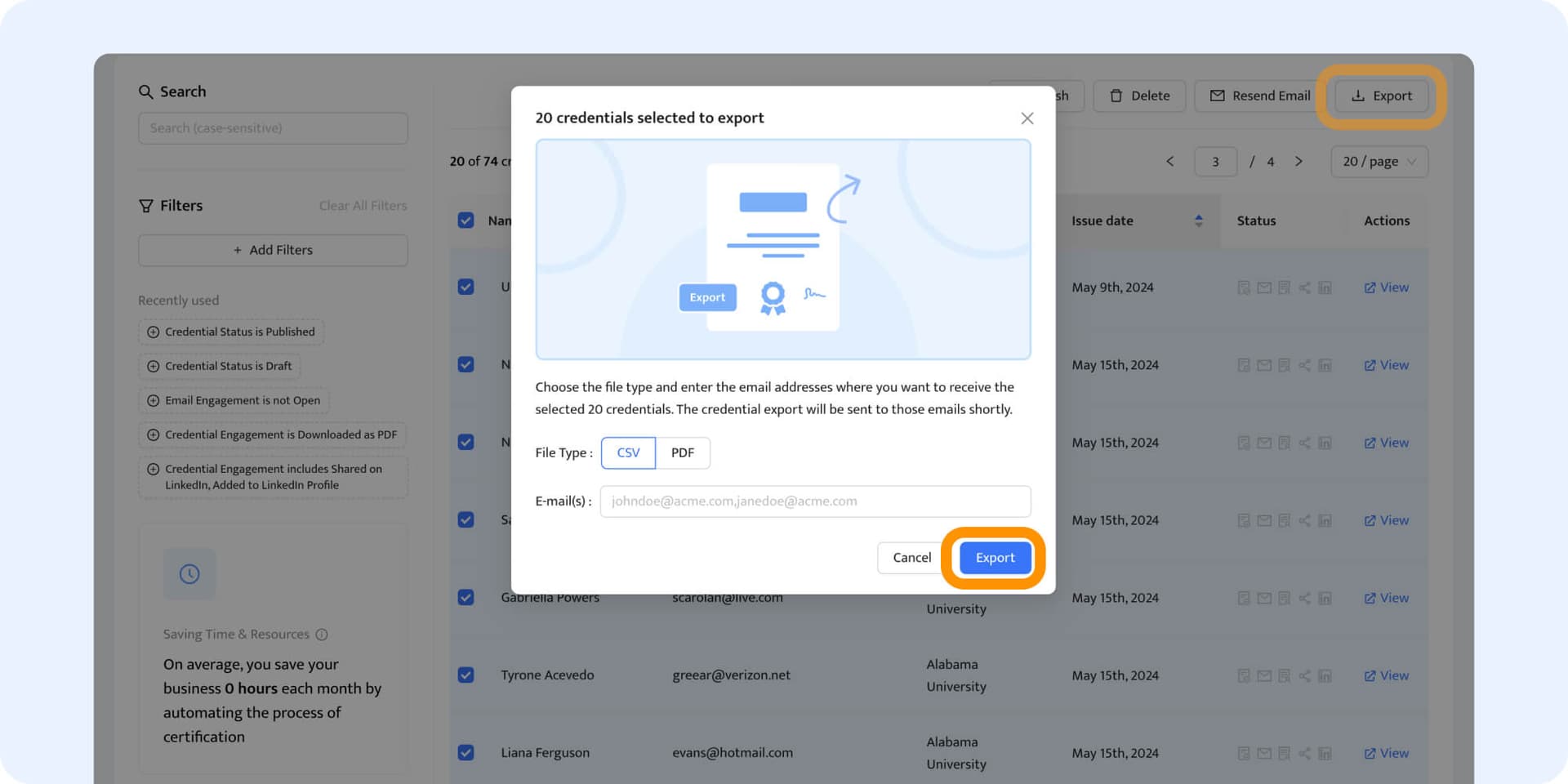Click the E-mail(s) input field
The width and height of the screenshot is (1568, 784).
click(815, 501)
